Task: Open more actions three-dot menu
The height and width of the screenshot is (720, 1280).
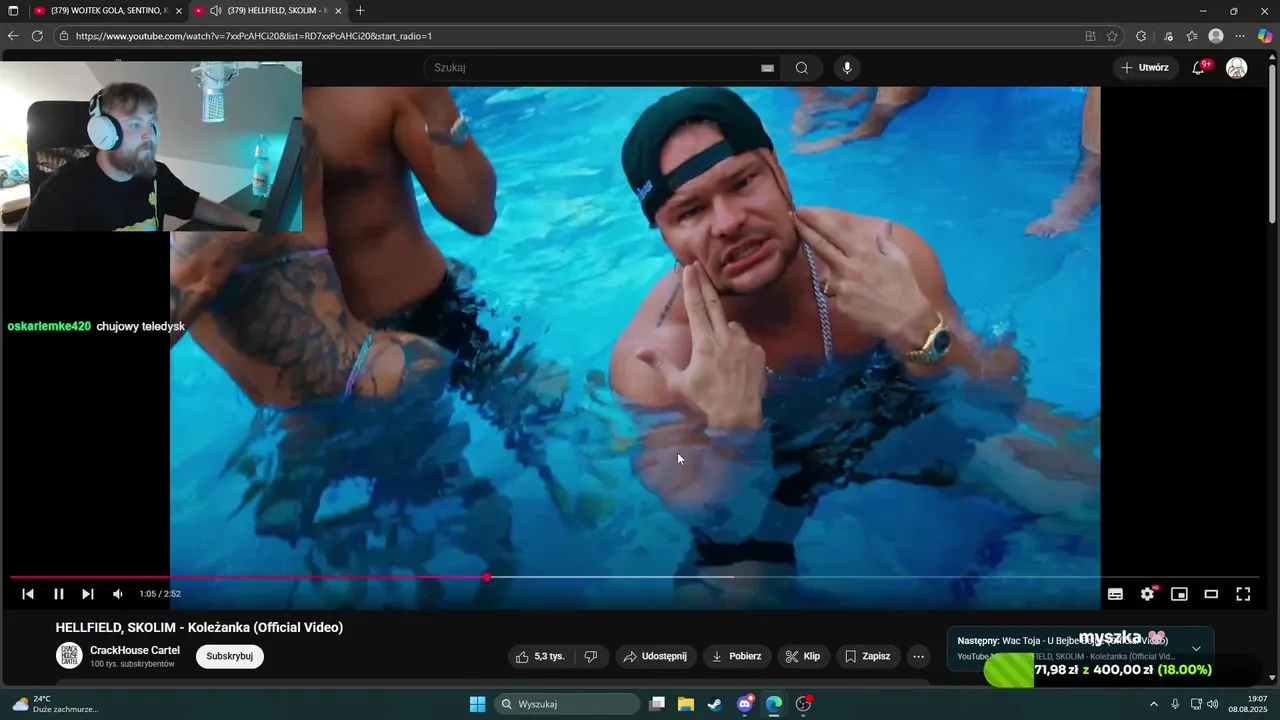Action: 918,656
